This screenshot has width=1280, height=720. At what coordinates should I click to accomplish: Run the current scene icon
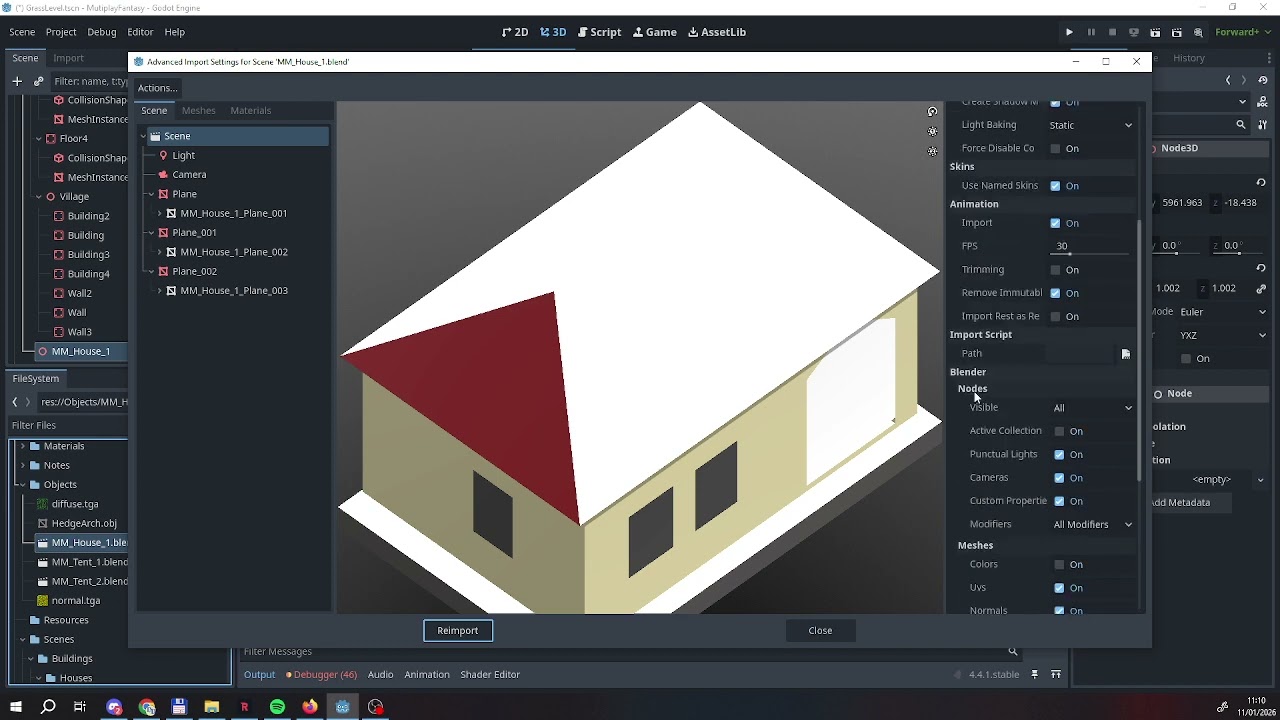point(1156,32)
